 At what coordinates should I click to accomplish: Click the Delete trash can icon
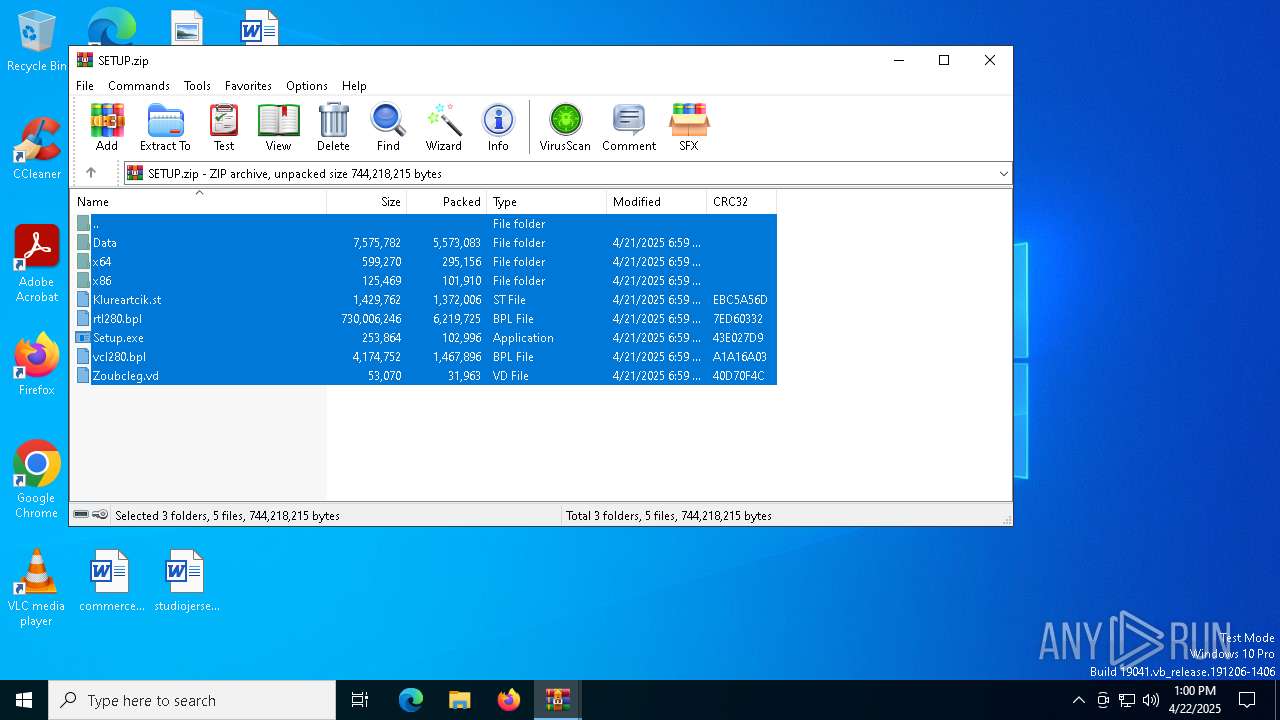333,127
